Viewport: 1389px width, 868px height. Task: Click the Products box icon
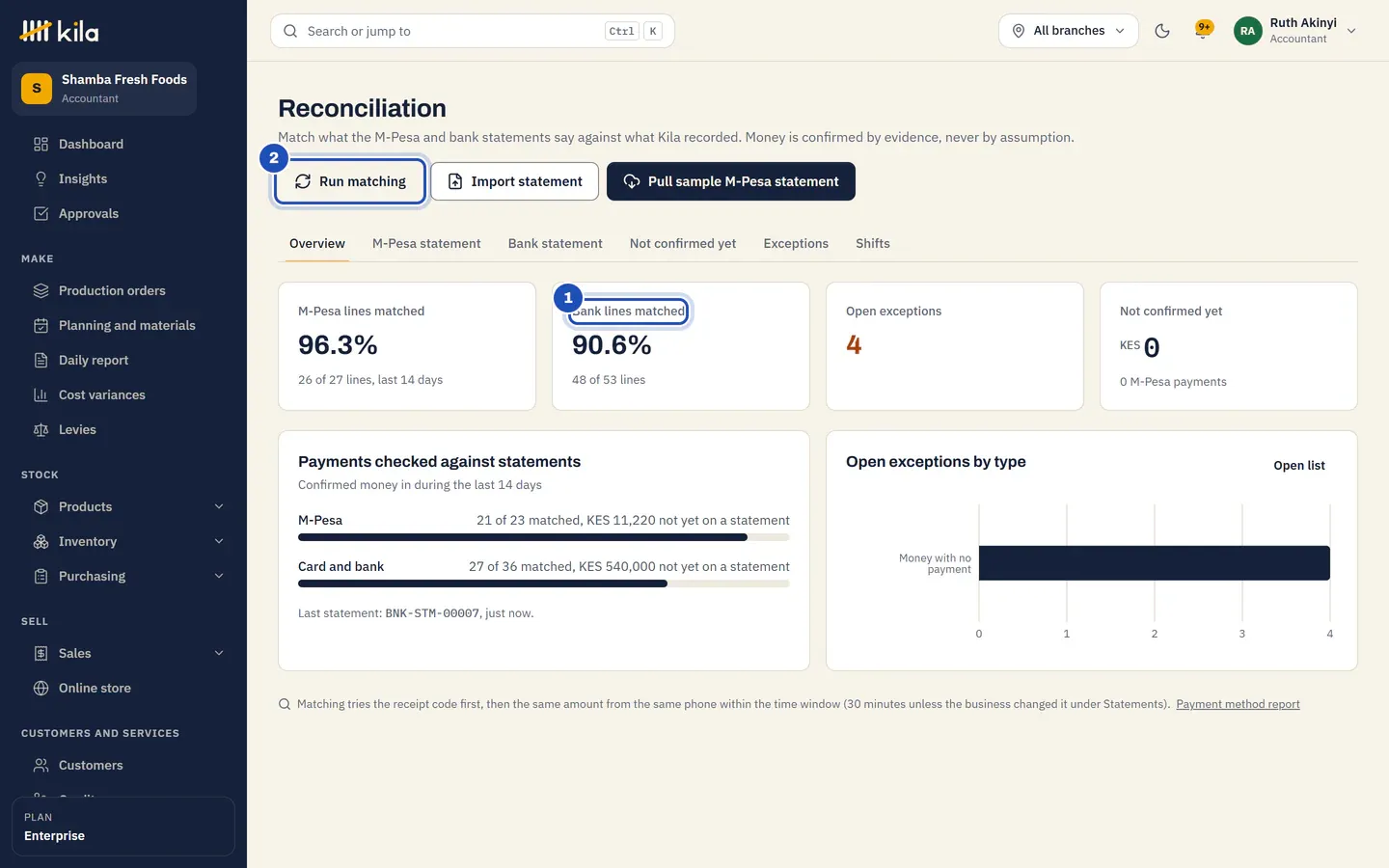point(41,506)
